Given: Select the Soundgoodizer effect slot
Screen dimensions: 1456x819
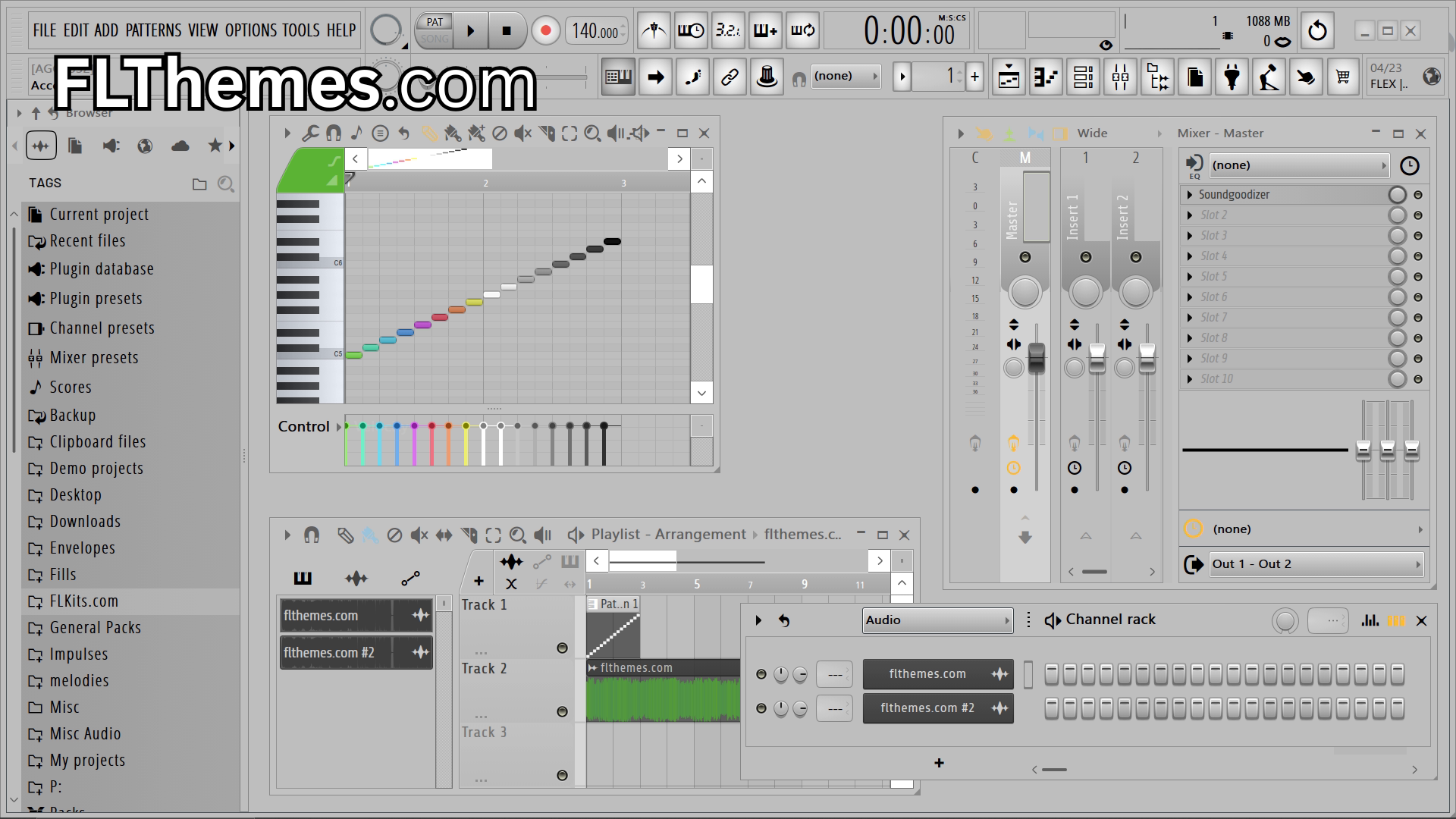Looking at the screenshot, I should pyautogui.click(x=1285, y=195).
